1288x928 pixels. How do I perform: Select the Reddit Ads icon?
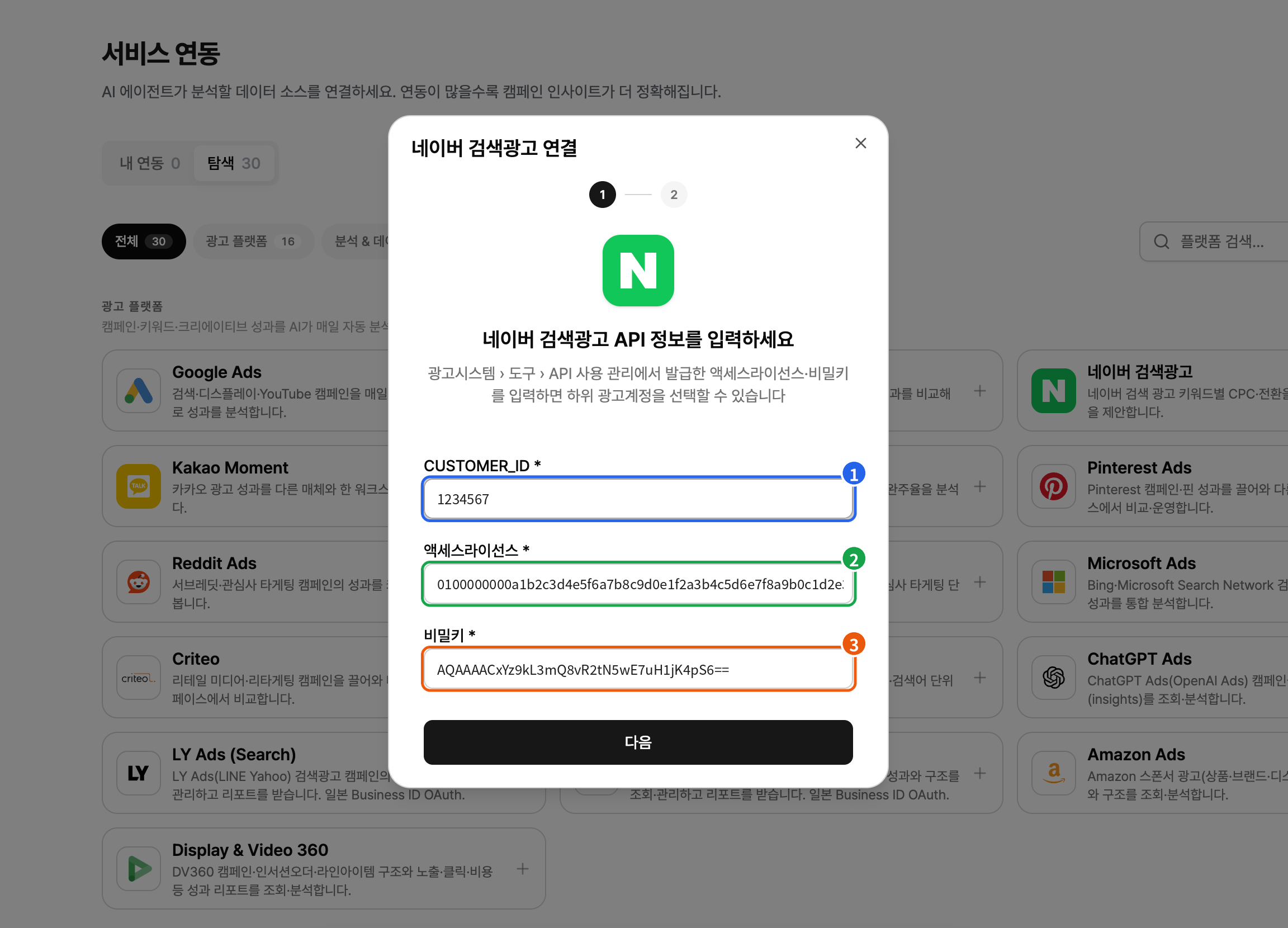click(x=139, y=581)
